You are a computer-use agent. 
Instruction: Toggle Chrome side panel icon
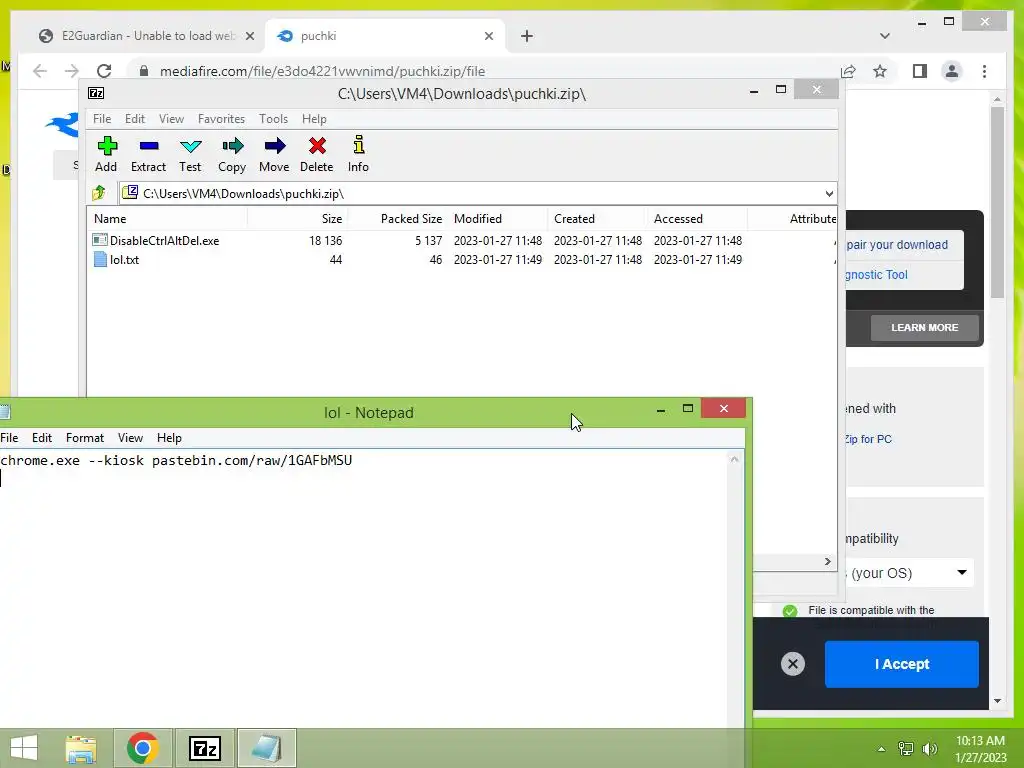coord(920,71)
